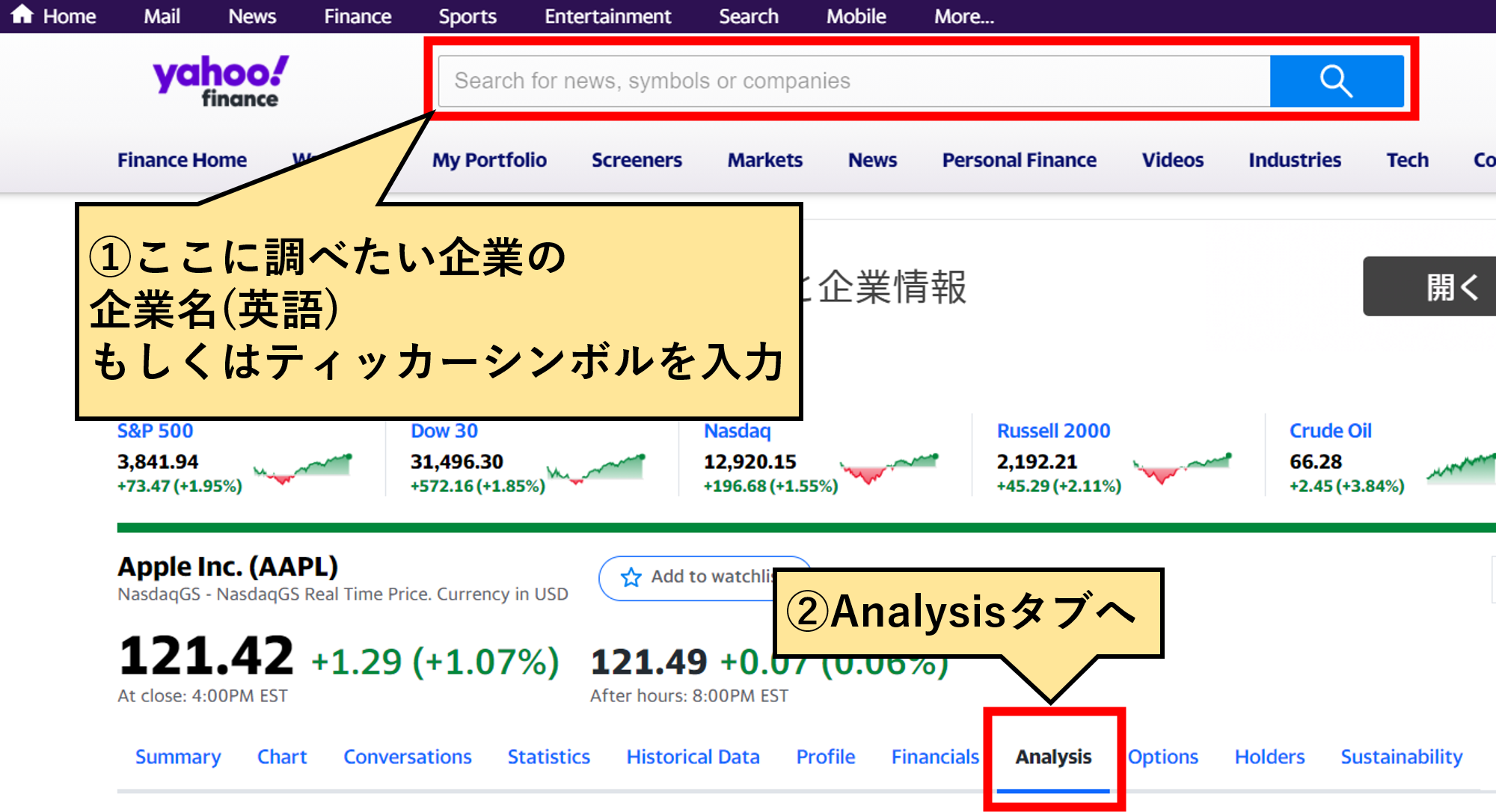Open News in the top purple bar
The height and width of the screenshot is (812, 1496).
pos(252,16)
